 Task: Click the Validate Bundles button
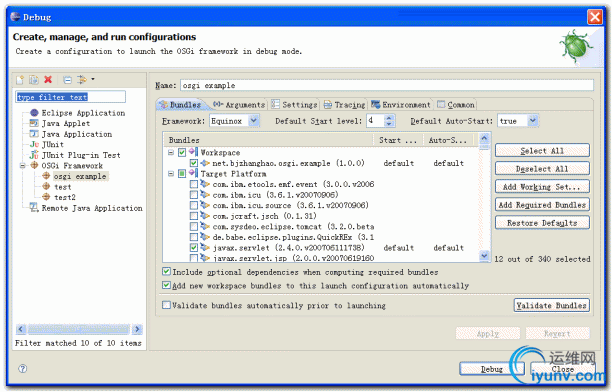tap(552, 305)
